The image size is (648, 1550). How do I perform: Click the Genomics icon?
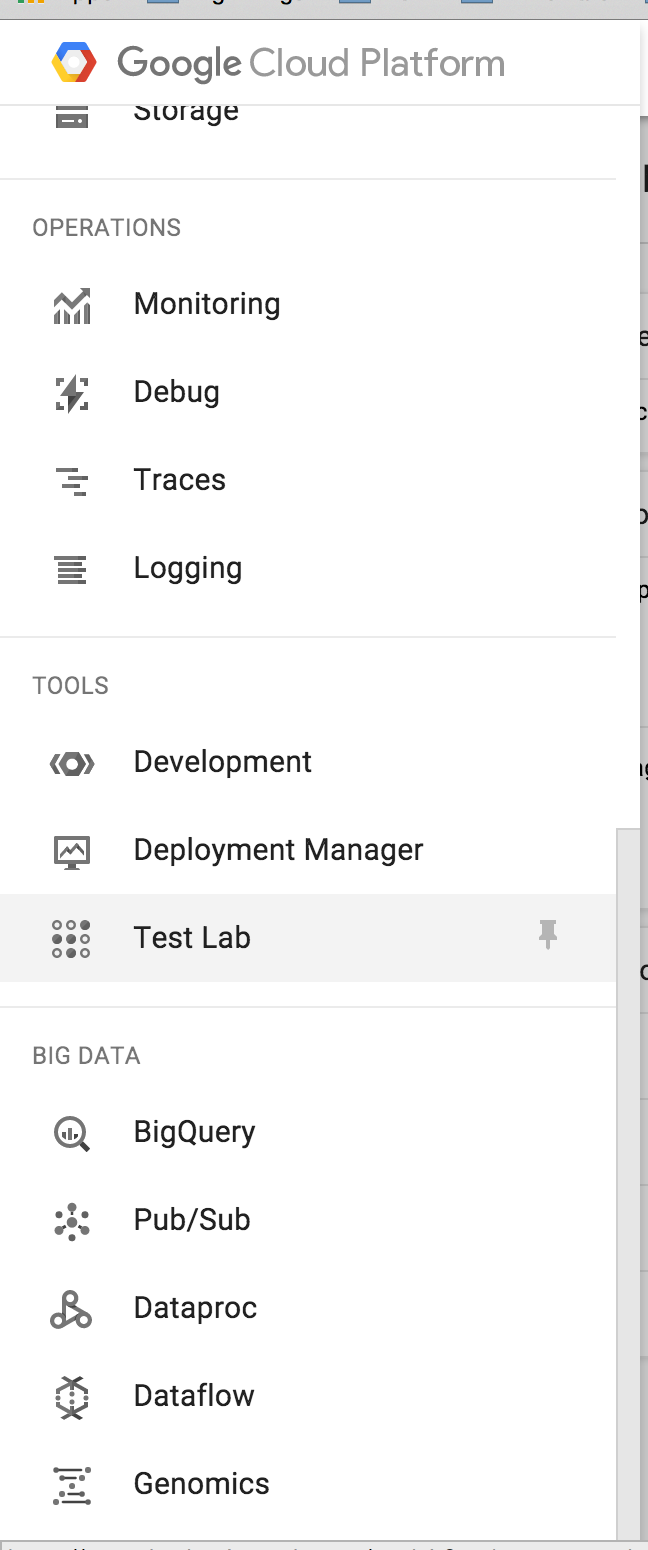(x=71, y=1485)
